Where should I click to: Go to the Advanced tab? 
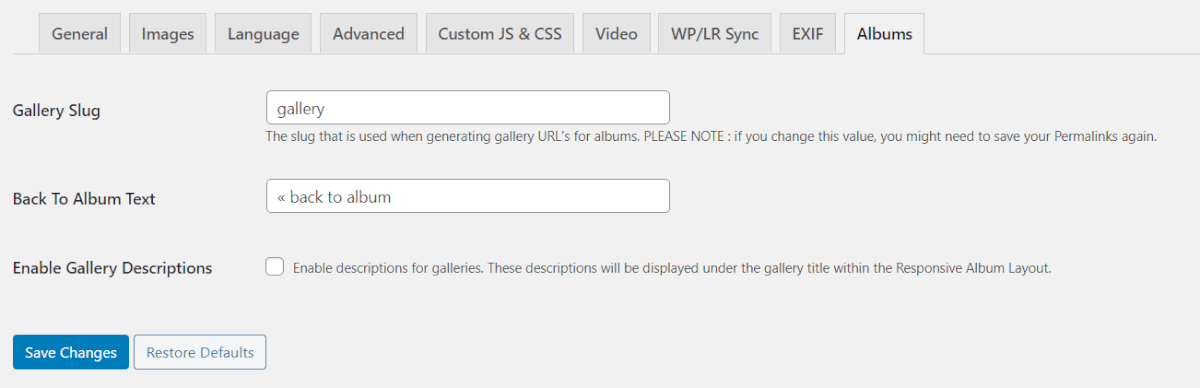[368, 33]
